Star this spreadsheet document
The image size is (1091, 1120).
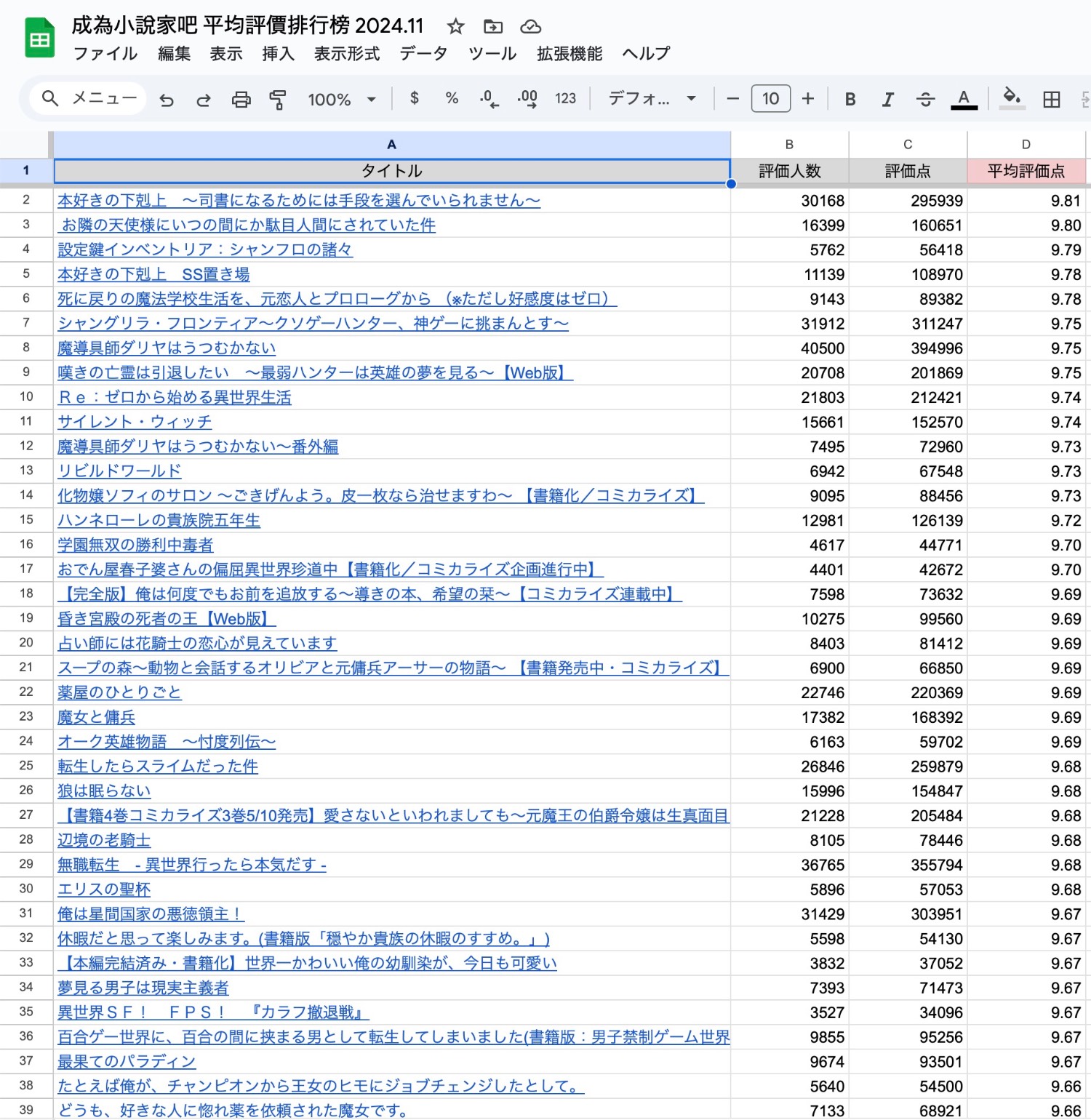pyautogui.click(x=455, y=27)
